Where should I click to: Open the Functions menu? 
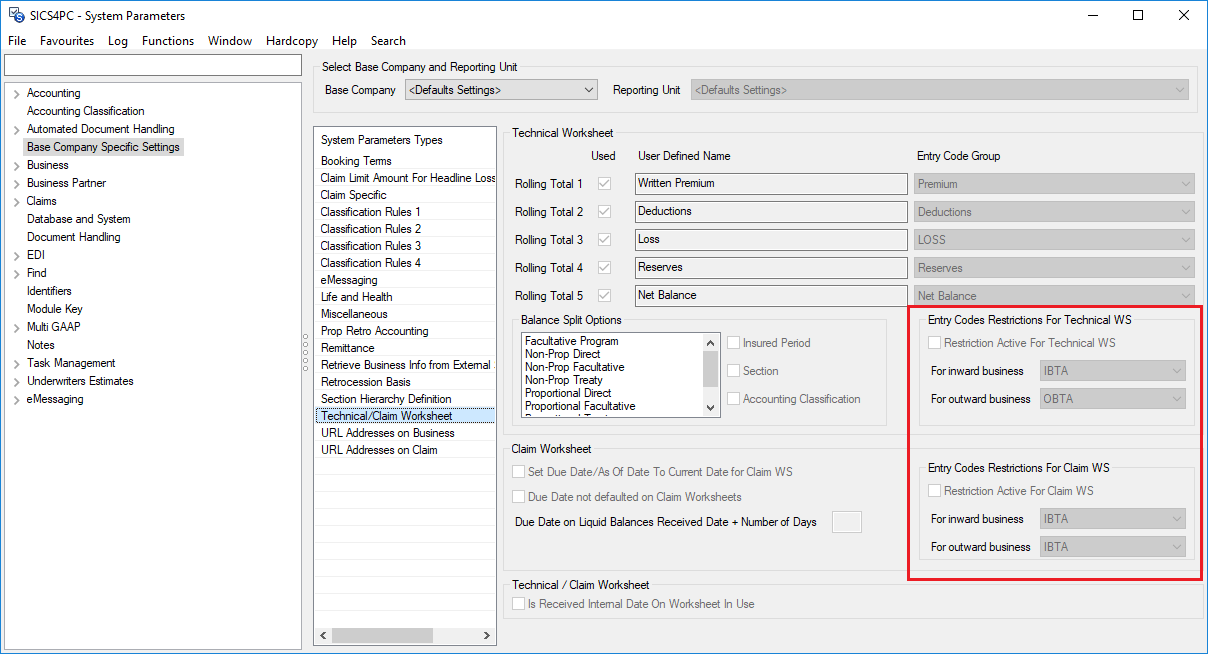[x=167, y=41]
